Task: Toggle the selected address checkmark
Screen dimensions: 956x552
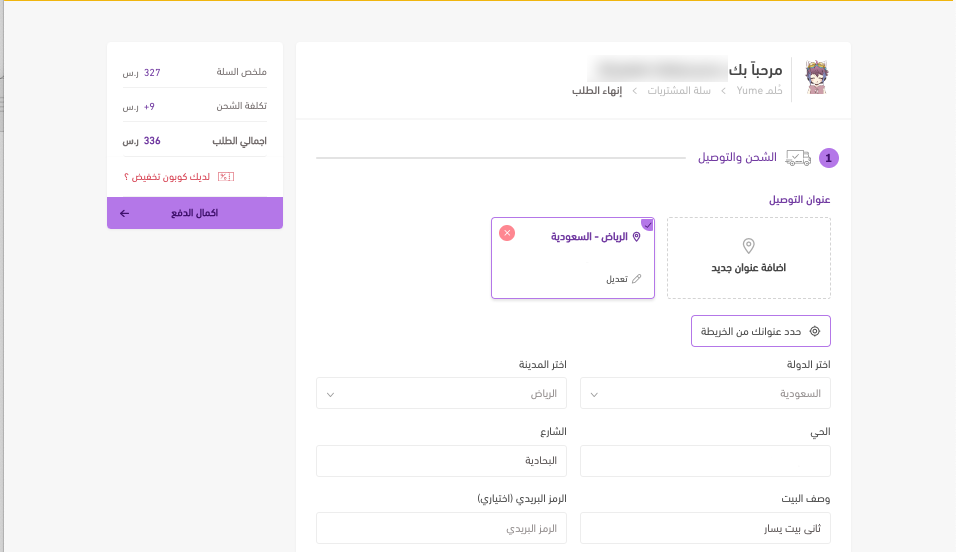Action: pyautogui.click(x=647, y=225)
